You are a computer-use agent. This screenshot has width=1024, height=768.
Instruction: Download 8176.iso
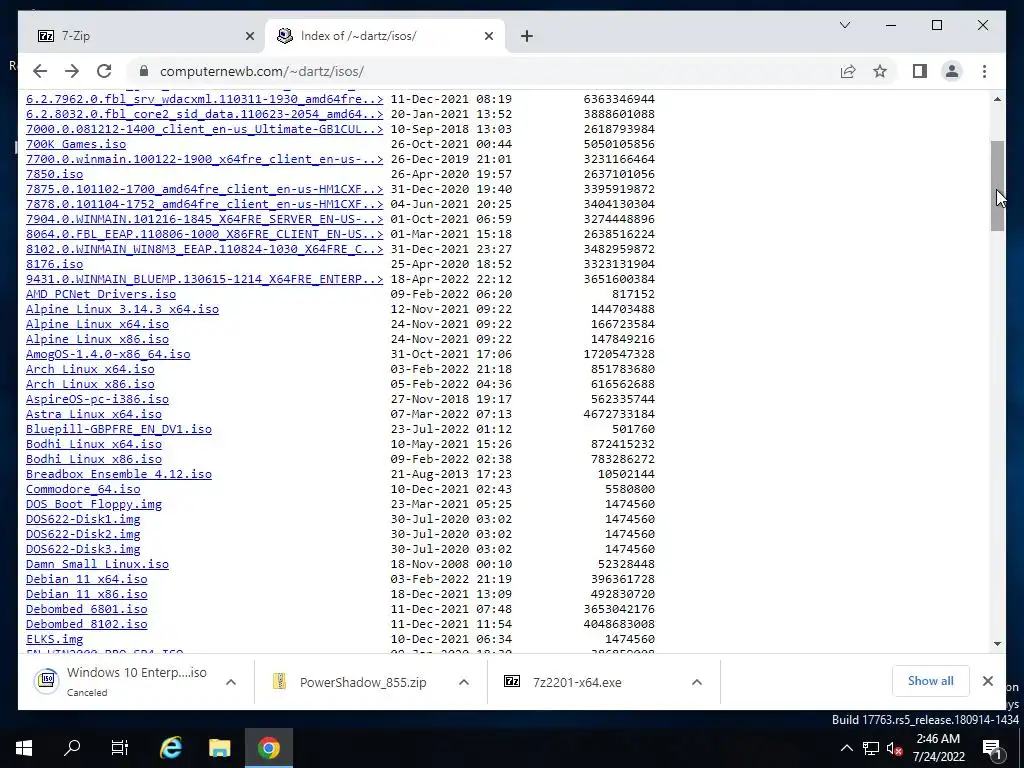pyautogui.click(x=54, y=264)
